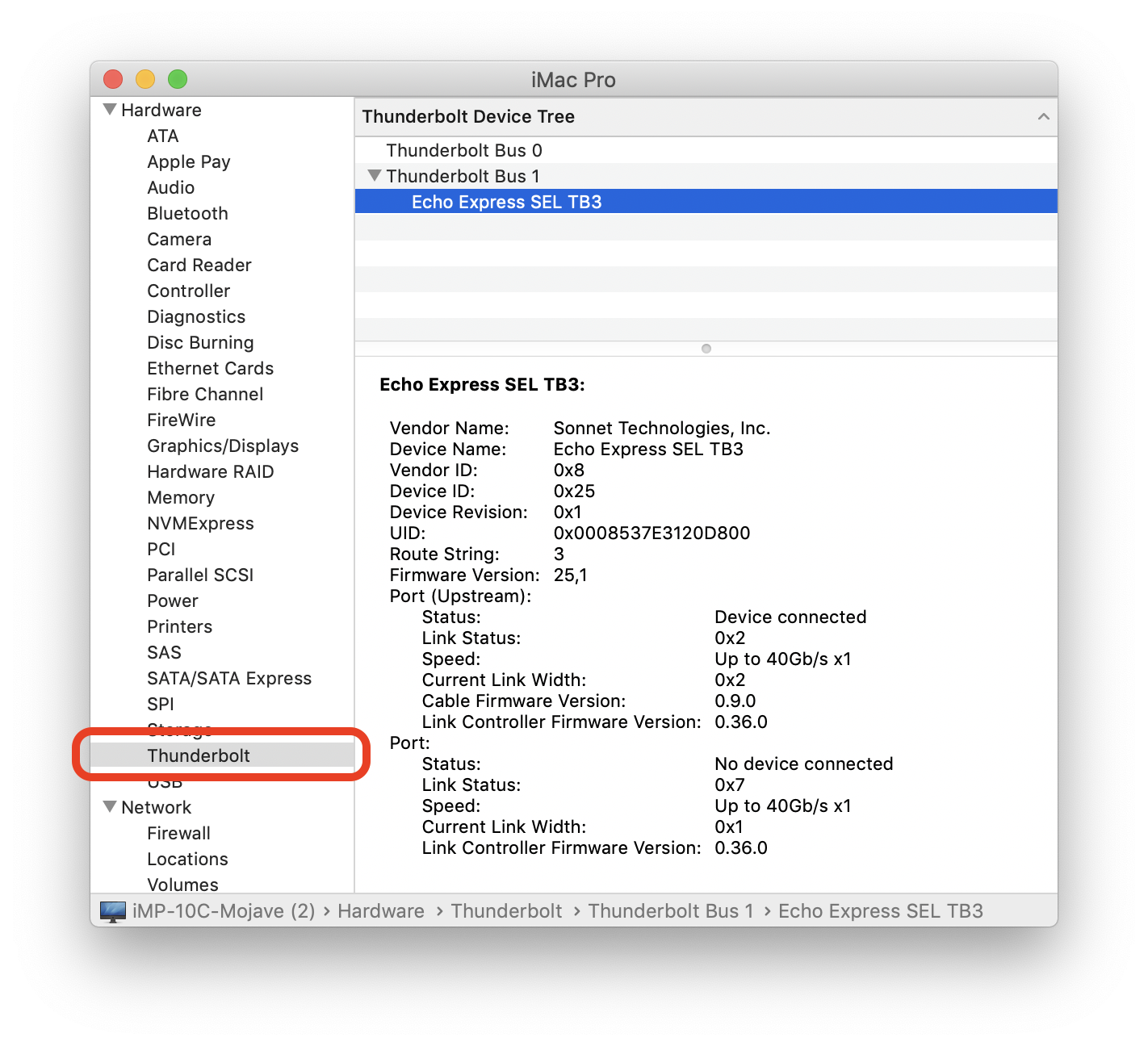Select Controller in the sidebar
This screenshot has width=1148, height=1046.
coord(189,291)
